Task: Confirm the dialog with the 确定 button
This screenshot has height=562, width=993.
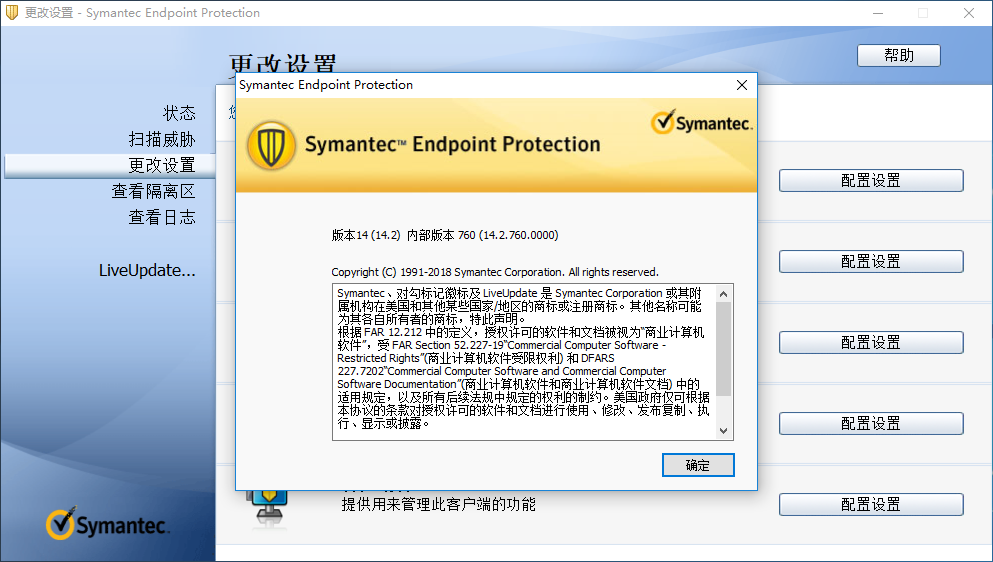Action: click(698, 465)
